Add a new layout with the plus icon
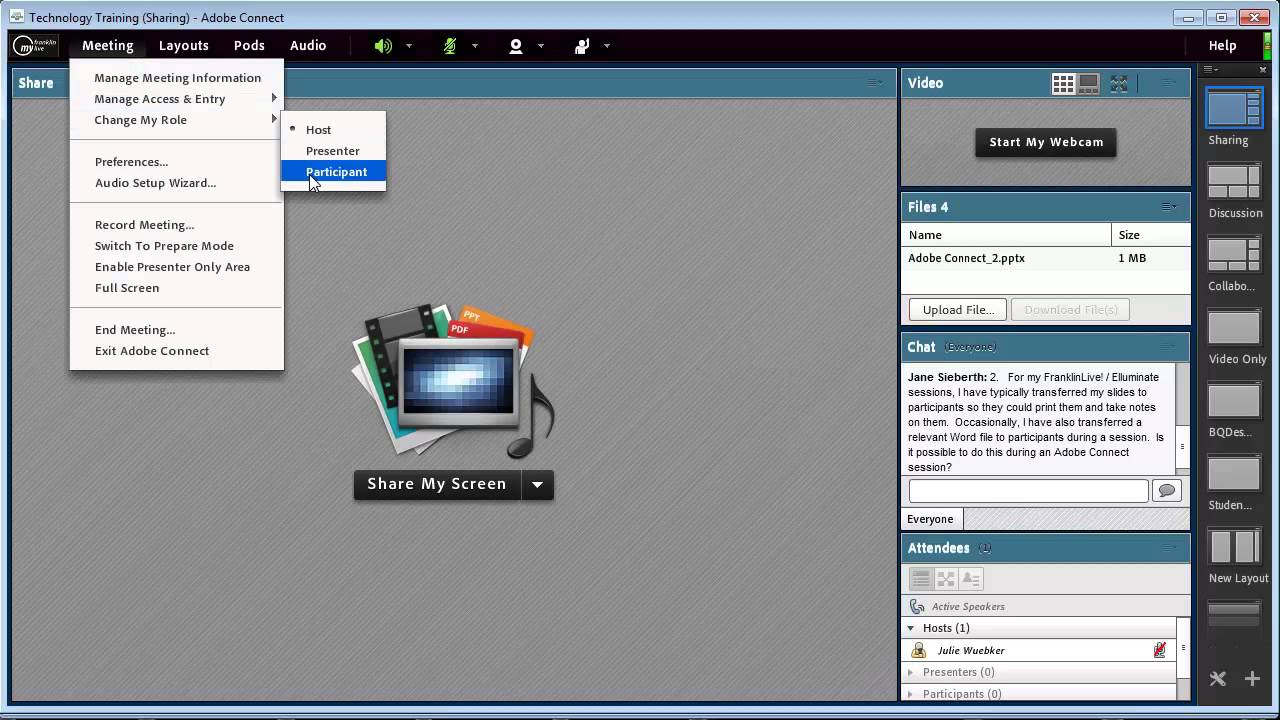 click(1252, 679)
